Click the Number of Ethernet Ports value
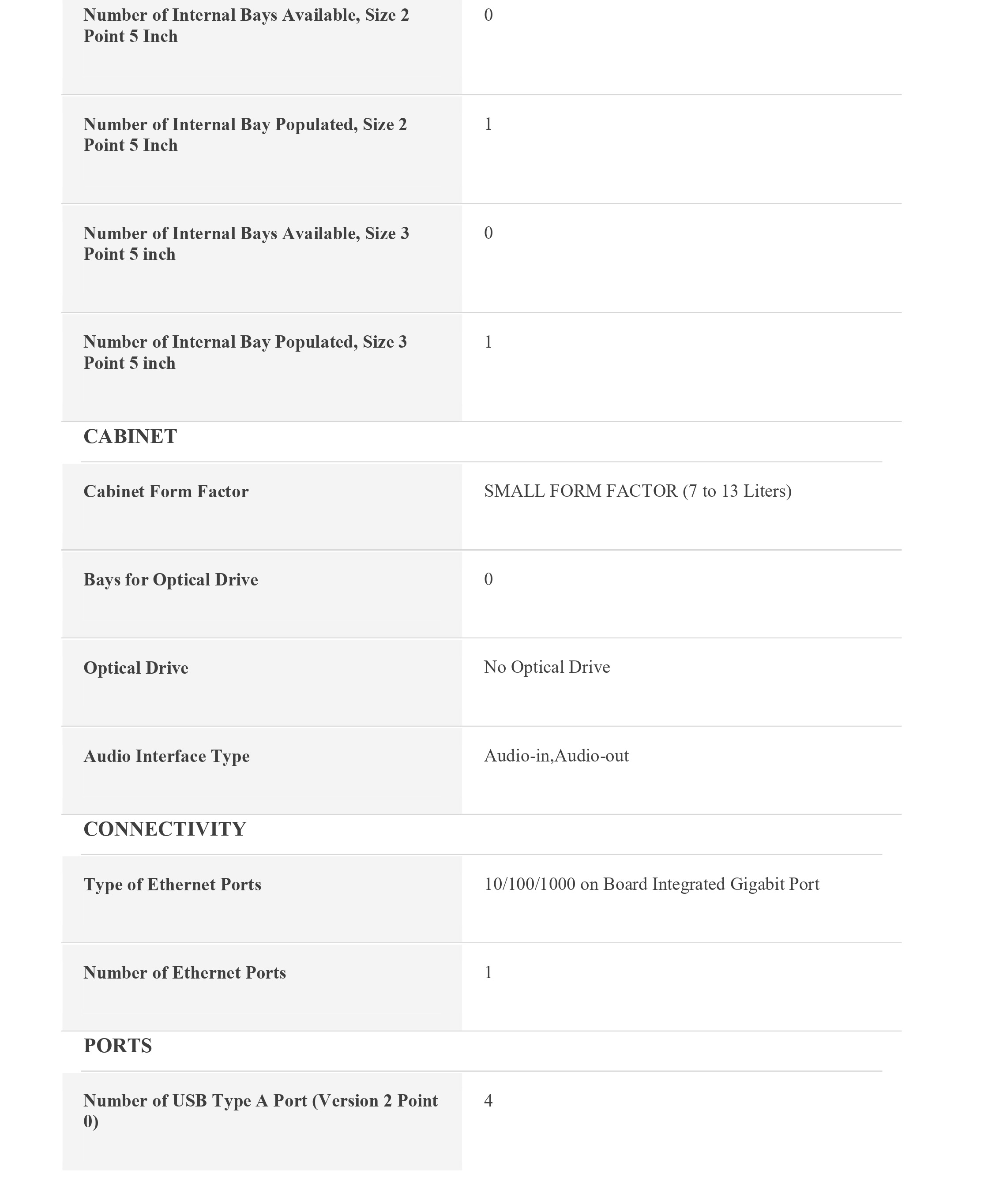This screenshot has height=1204, width=1003. click(488, 973)
